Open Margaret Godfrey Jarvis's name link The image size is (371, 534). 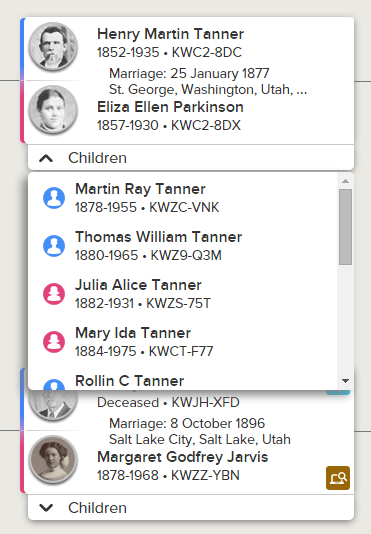[x=183, y=457]
